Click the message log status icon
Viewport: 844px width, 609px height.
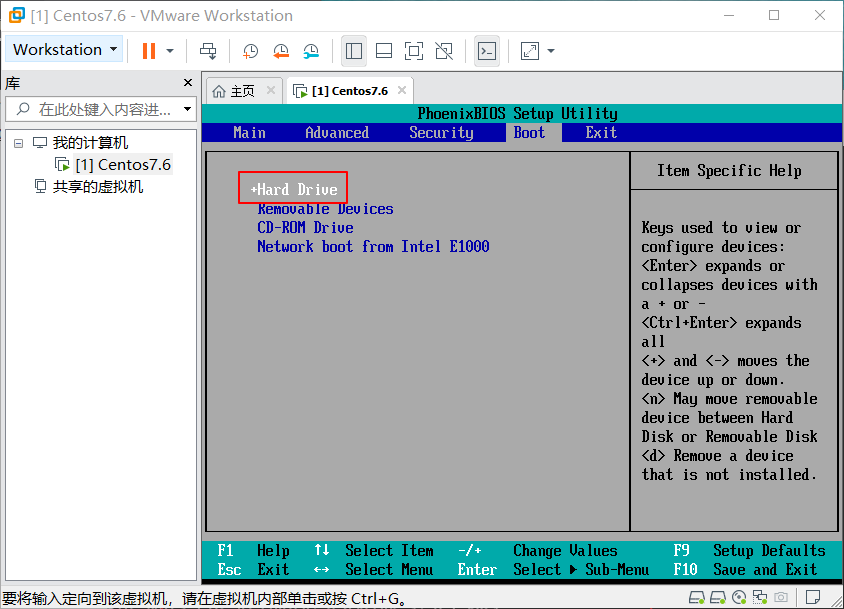(x=813, y=597)
